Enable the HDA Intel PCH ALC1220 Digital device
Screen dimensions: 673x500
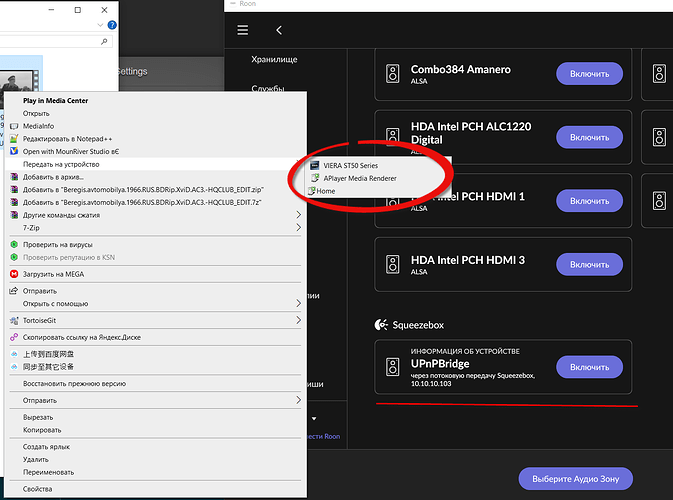[x=589, y=137]
